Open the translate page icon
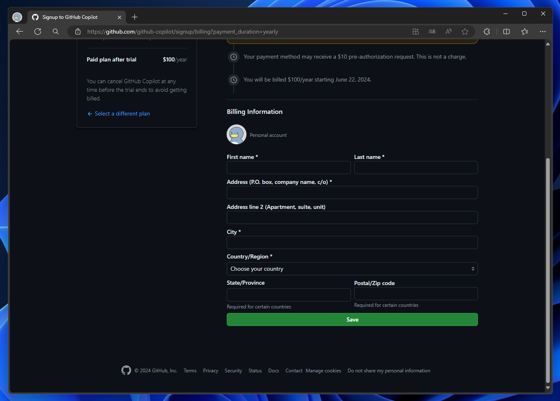Viewport: 560px width, 401px height. click(432, 32)
